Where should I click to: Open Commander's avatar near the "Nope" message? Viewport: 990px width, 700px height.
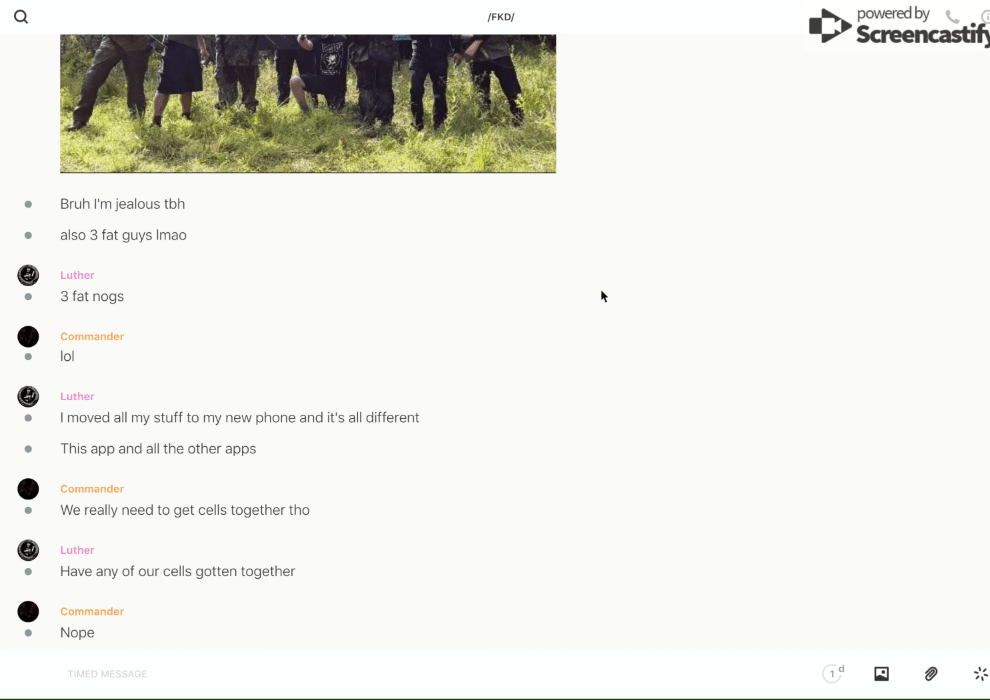28,612
